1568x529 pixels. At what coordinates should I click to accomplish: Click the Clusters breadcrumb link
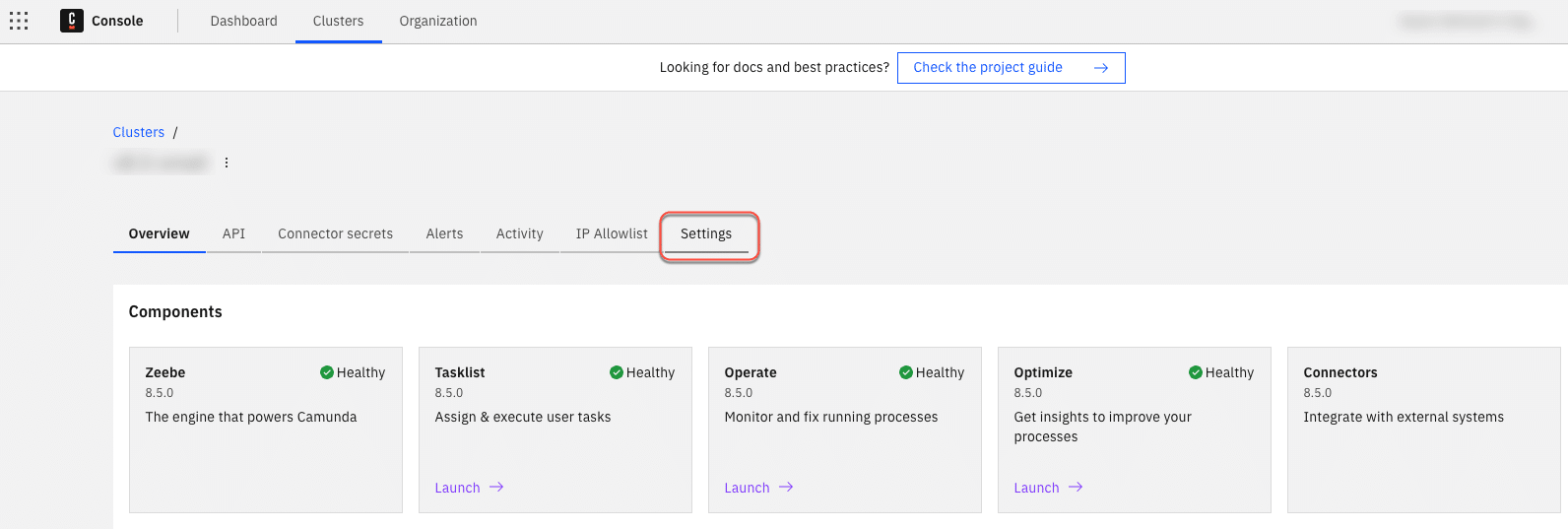click(x=139, y=132)
